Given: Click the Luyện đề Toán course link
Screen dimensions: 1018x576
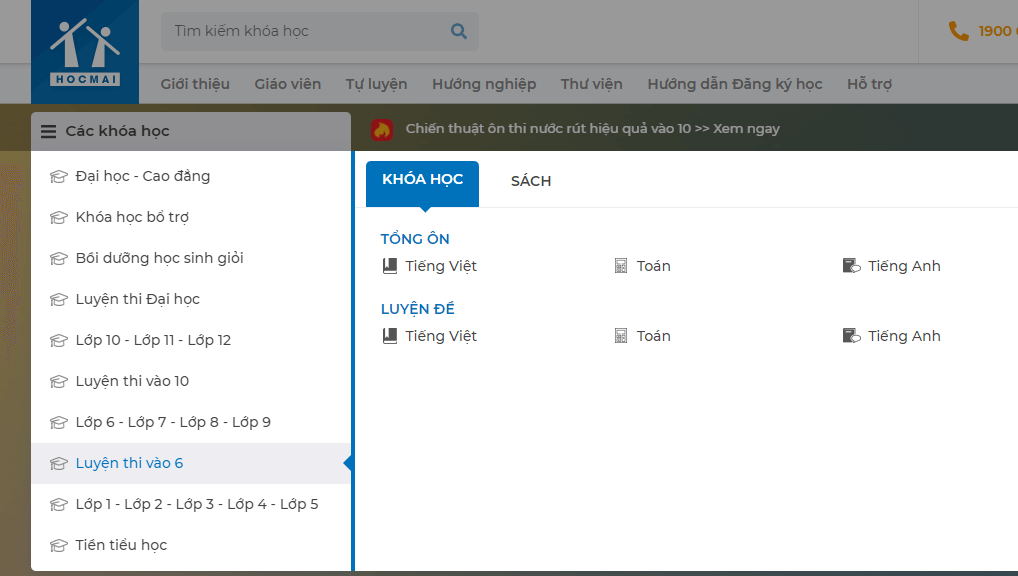Looking at the screenshot, I should (x=653, y=336).
